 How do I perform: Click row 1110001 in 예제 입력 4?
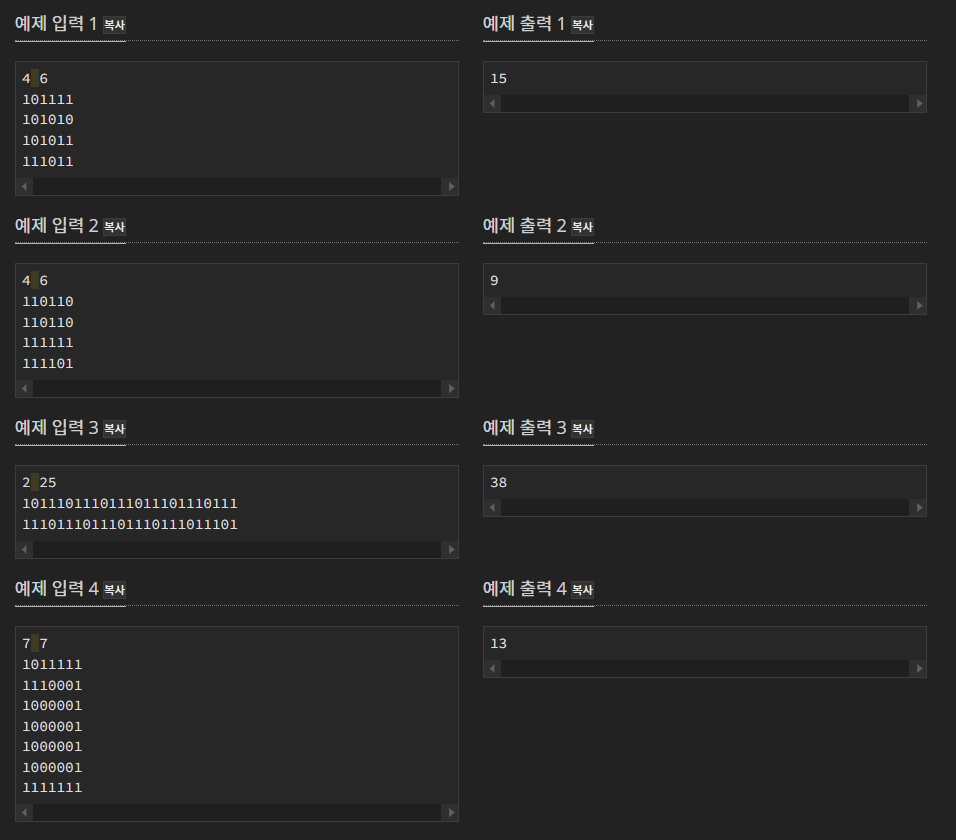tap(52, 685)
